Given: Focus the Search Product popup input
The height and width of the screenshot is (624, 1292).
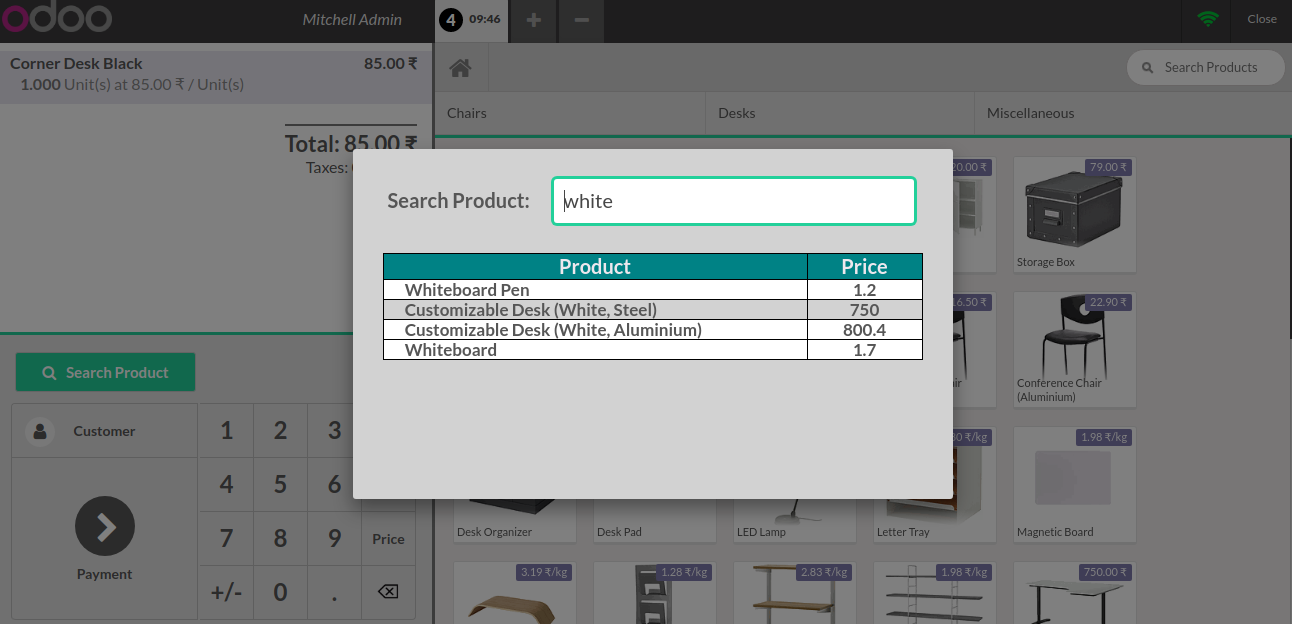Looking at the screenshot, I should point(734,201).
